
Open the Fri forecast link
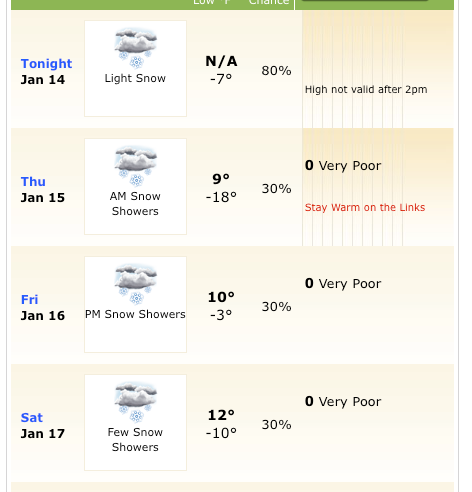(29, 300)
